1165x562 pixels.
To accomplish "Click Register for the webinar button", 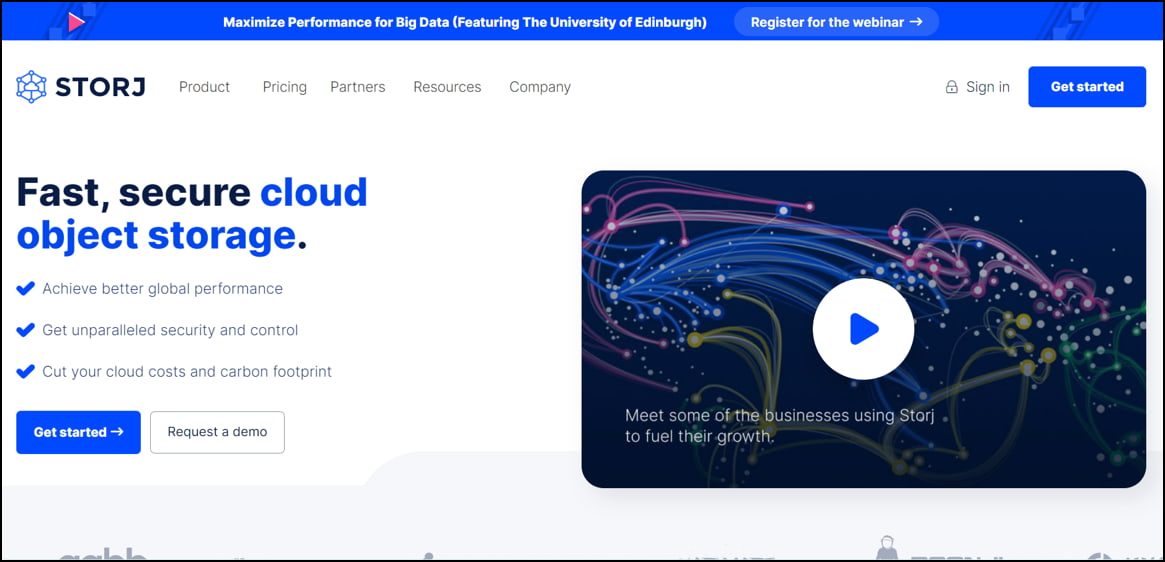I will click(x=836, y=22).
